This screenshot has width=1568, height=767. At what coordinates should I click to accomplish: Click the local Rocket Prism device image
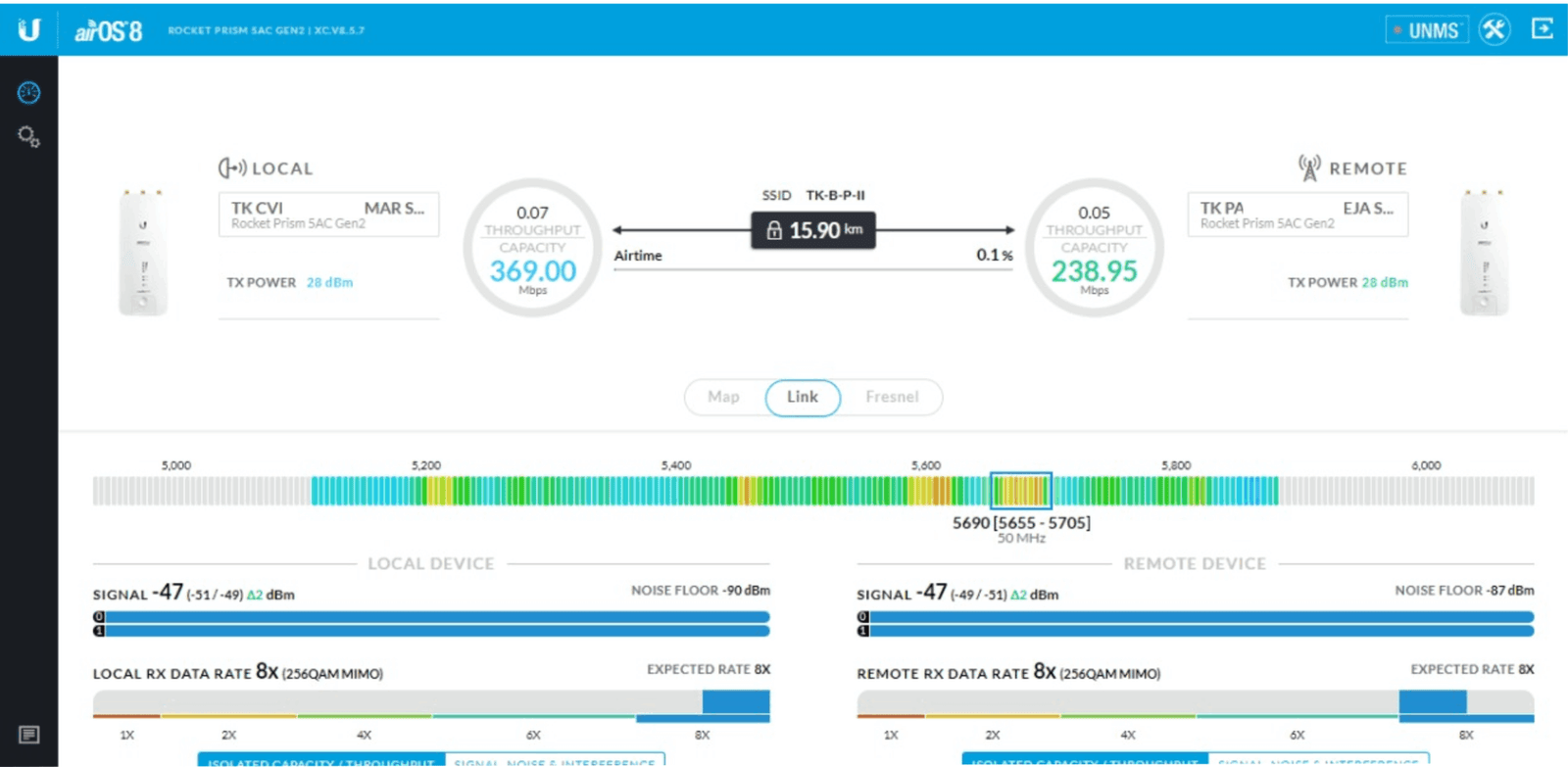[143, 253]
